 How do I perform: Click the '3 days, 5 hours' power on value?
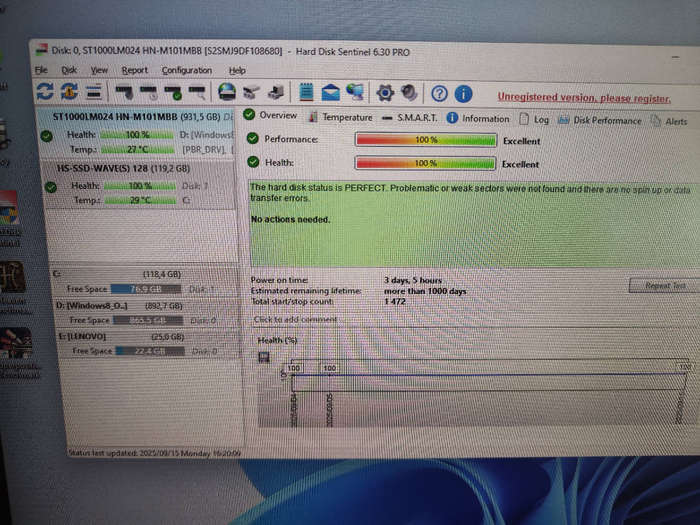pos(413,280)
